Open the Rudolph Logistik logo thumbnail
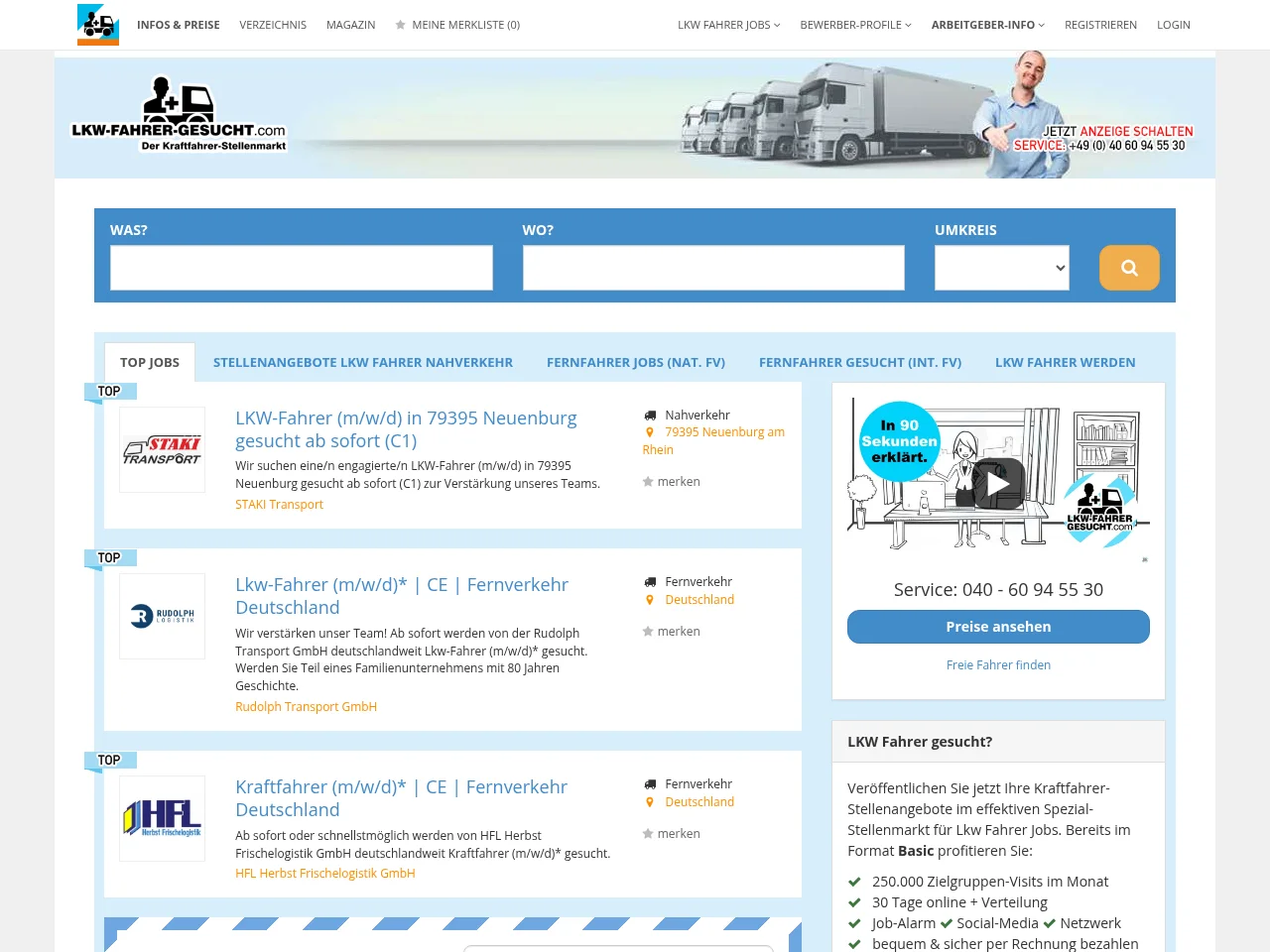This screenshot has width=1270, height=952. (x=162, y=616)
